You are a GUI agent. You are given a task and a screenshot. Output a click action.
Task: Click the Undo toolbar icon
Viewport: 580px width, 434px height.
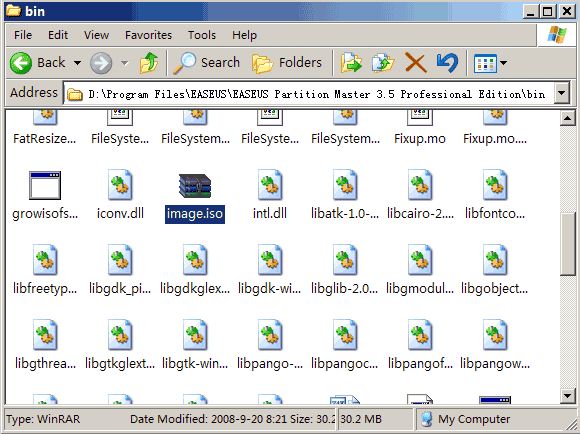click(447, 63)
